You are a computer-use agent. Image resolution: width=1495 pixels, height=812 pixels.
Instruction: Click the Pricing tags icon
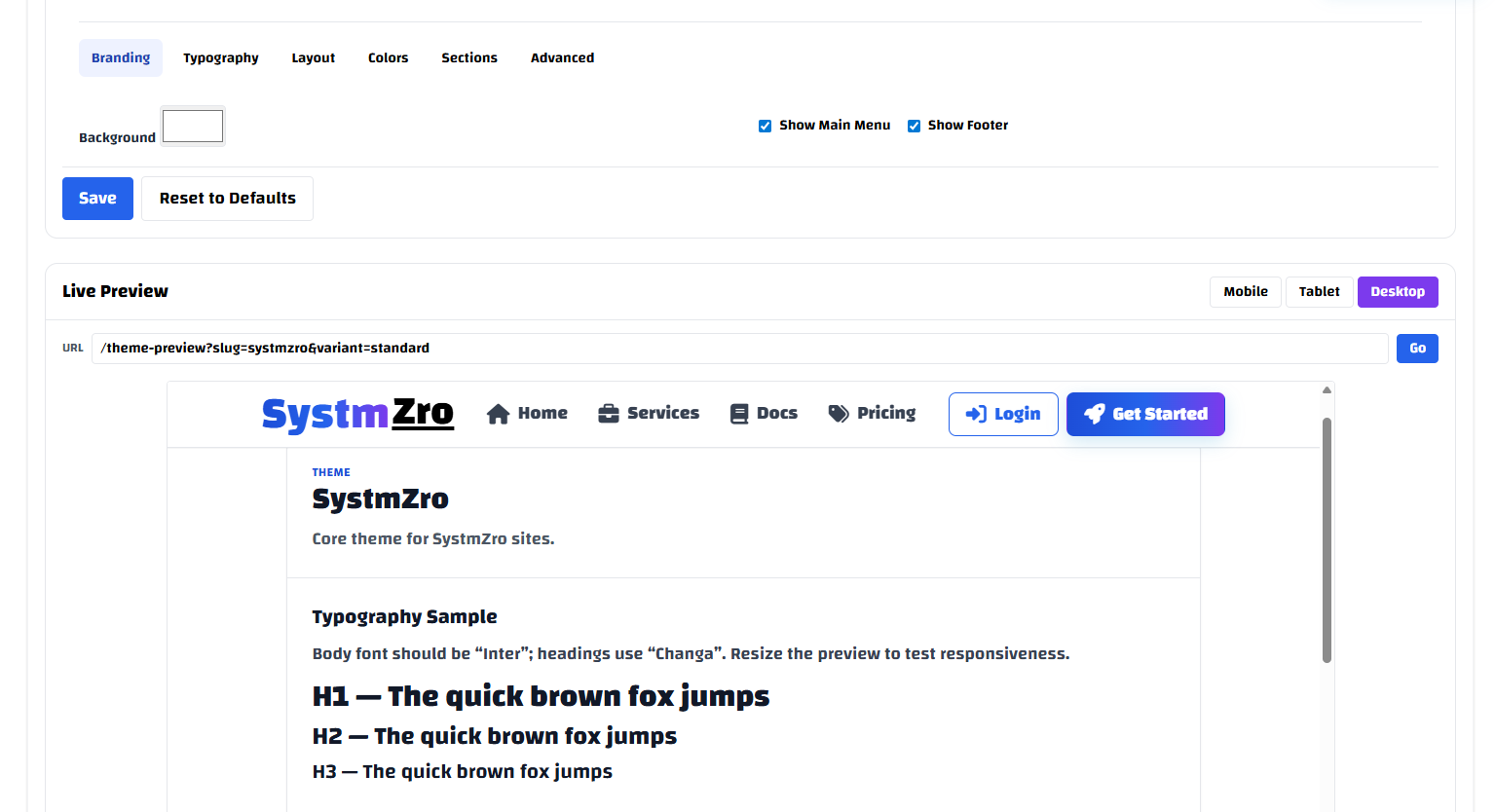click(839, 414)
